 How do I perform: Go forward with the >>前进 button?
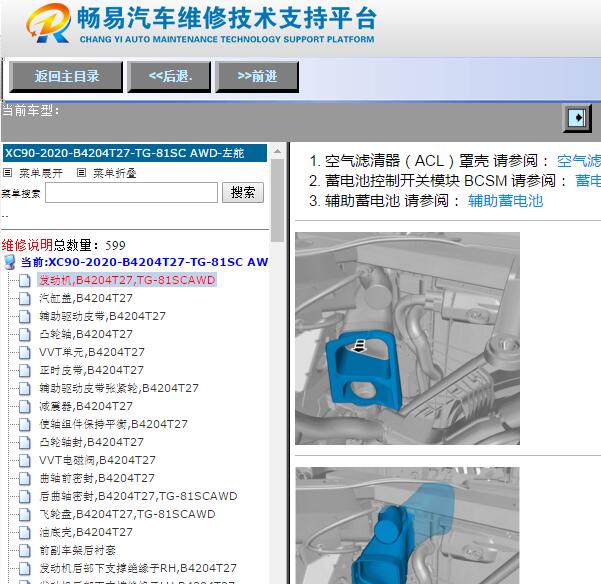pyautogui.click(x=257, y=76)
